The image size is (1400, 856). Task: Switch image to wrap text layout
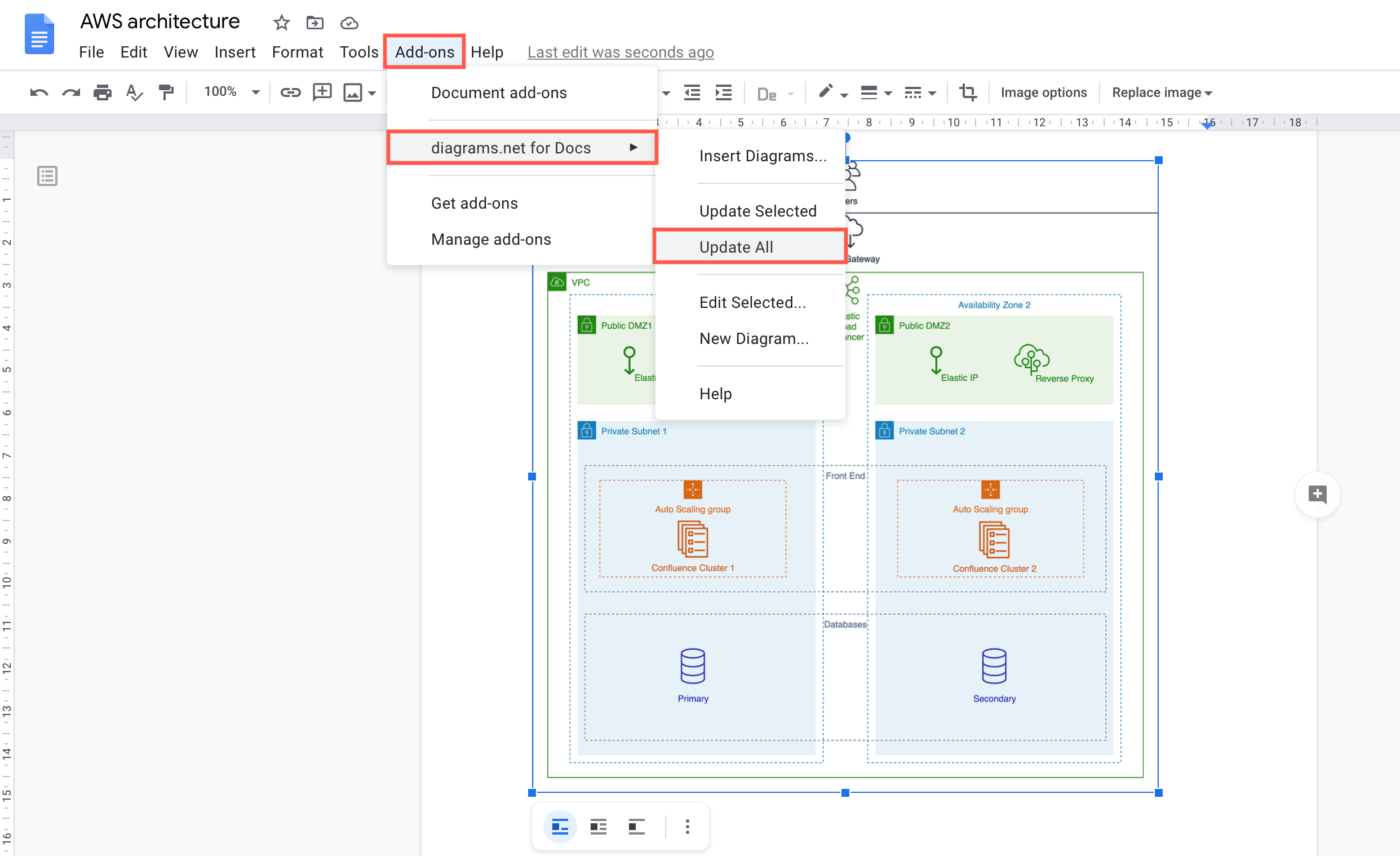[598, 827]
